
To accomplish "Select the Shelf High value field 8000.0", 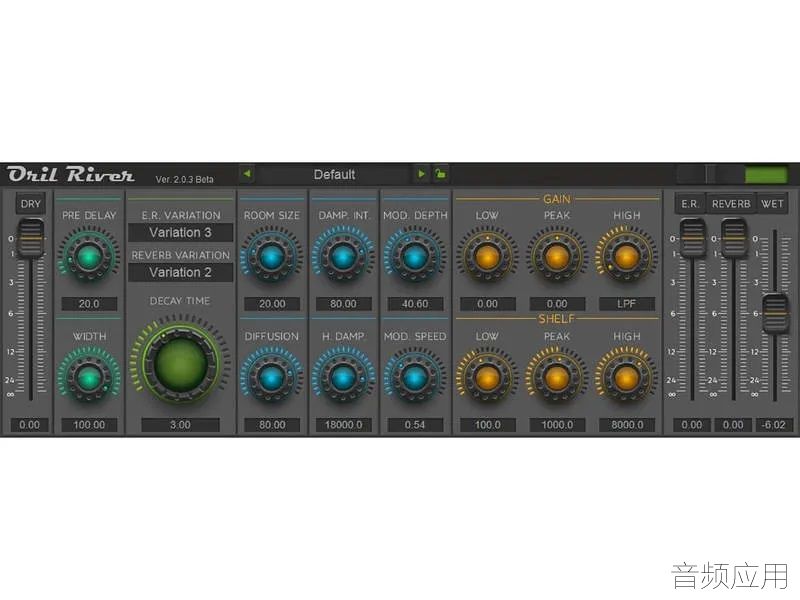I will point(627,425).
